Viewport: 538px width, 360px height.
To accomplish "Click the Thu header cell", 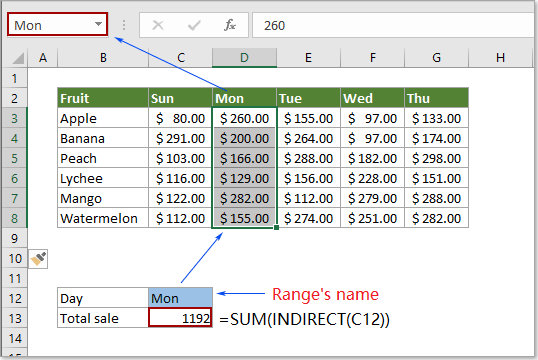I will 436,98.
